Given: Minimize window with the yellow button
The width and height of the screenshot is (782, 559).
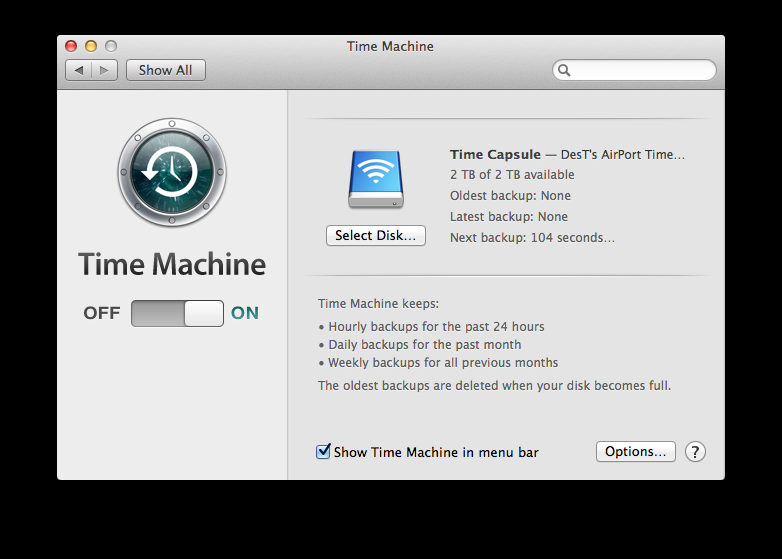Looking at the screenshot, I should tap(91, 46).
